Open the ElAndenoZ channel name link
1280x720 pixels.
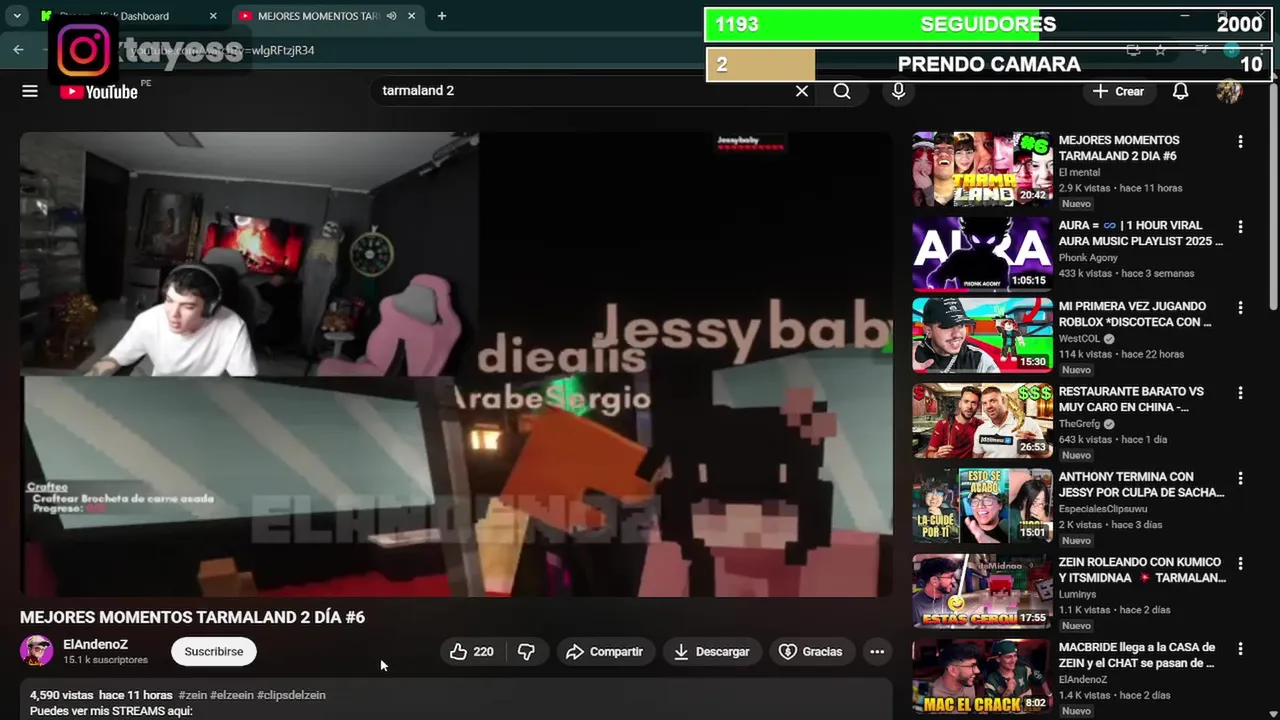coord(95,645)
